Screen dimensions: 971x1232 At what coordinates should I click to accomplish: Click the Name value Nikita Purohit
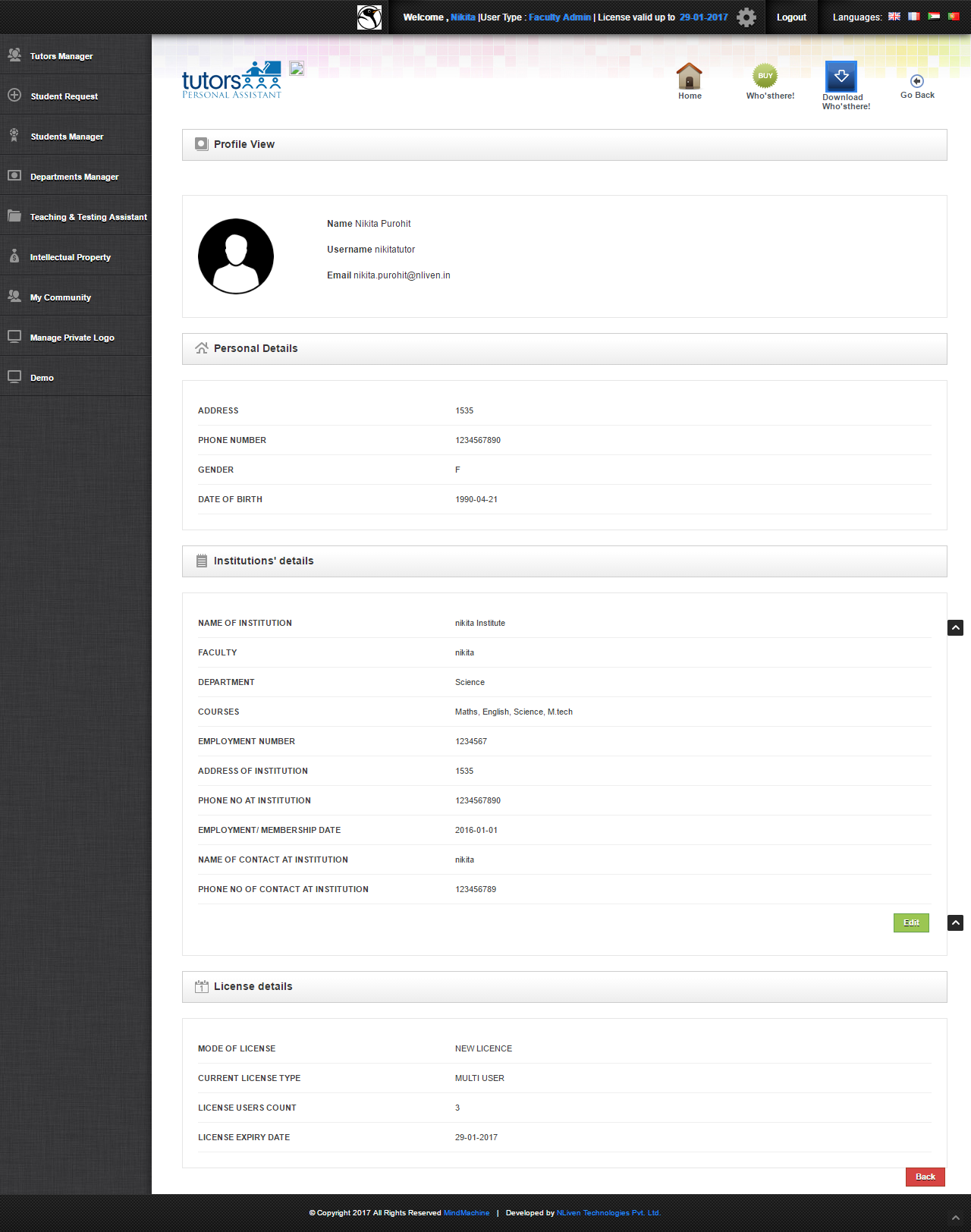(x=383, y=224)
